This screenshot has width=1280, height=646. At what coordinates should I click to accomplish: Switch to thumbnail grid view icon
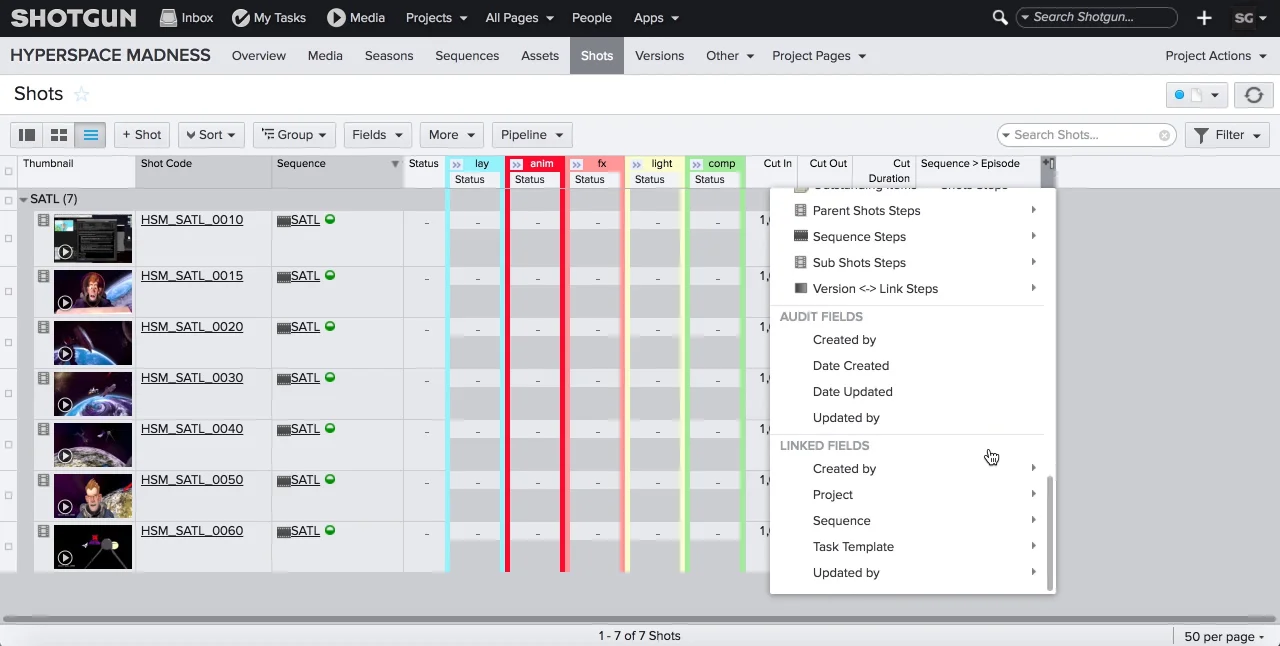59,135
